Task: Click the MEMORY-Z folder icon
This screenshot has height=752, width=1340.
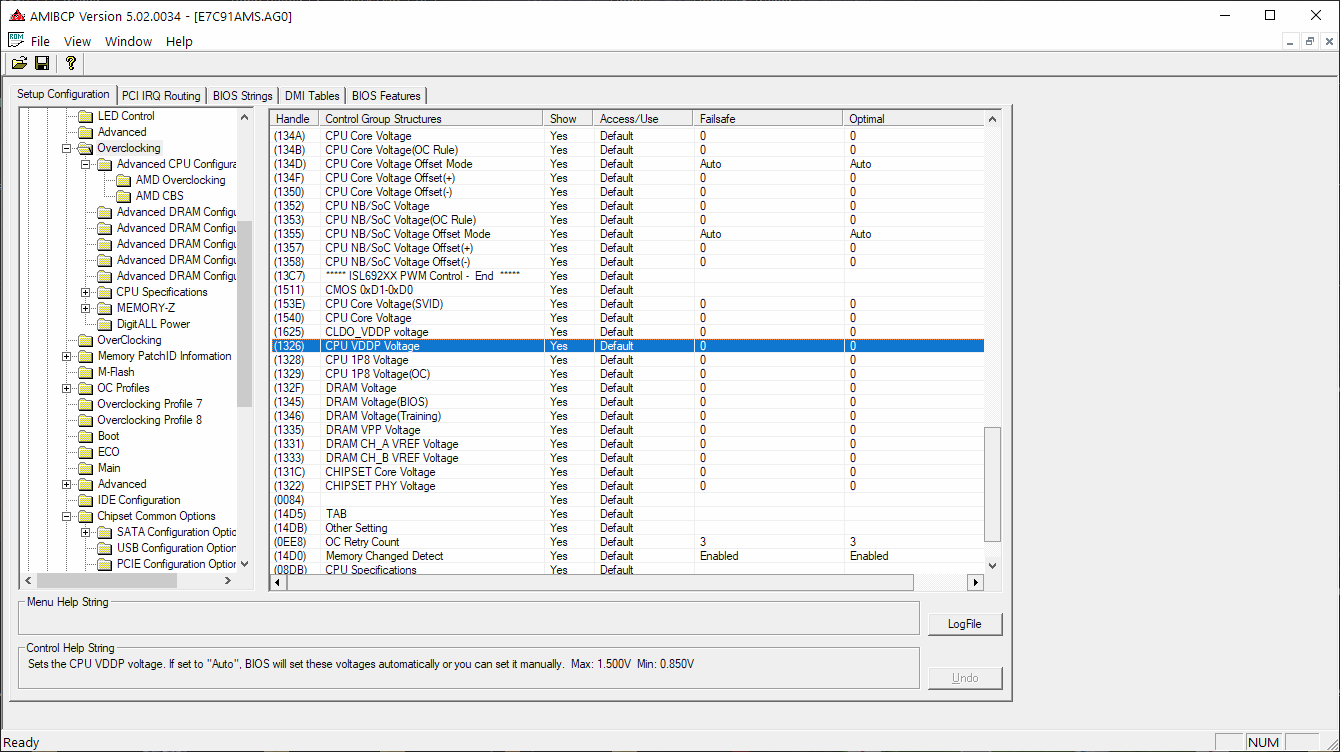Action: tap(105, 308)
